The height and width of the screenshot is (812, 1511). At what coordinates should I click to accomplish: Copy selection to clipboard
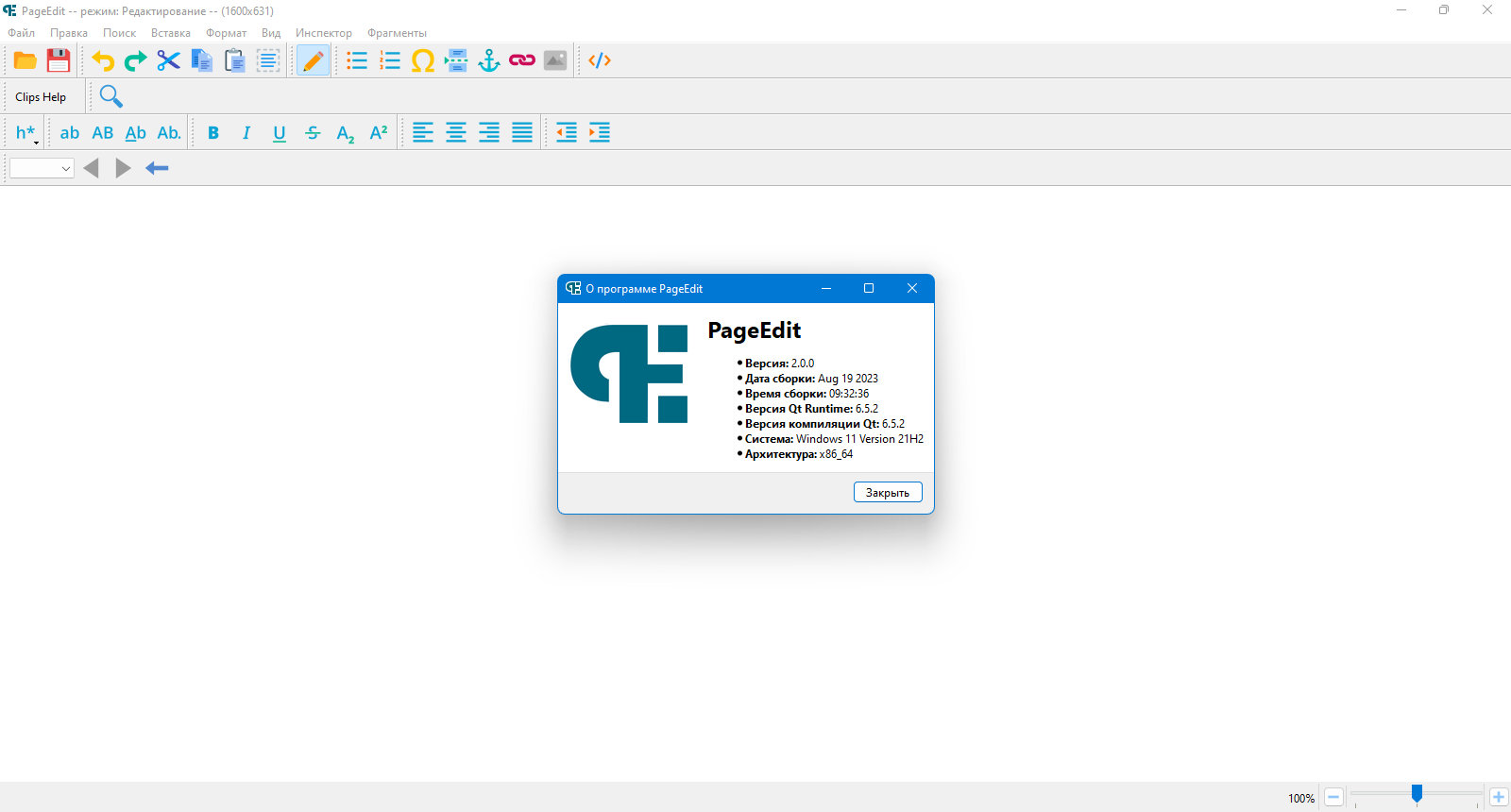(202, 60)
